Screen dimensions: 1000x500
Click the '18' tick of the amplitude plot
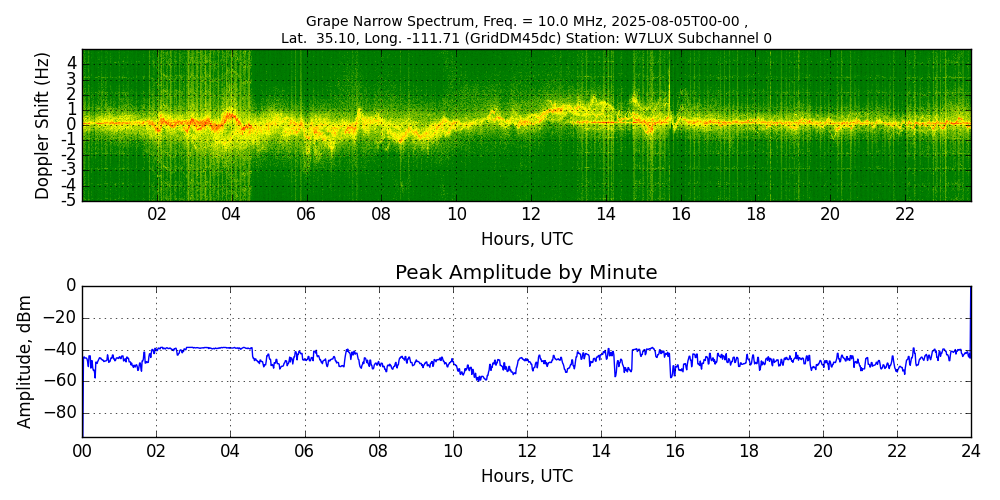click(749, 450)
